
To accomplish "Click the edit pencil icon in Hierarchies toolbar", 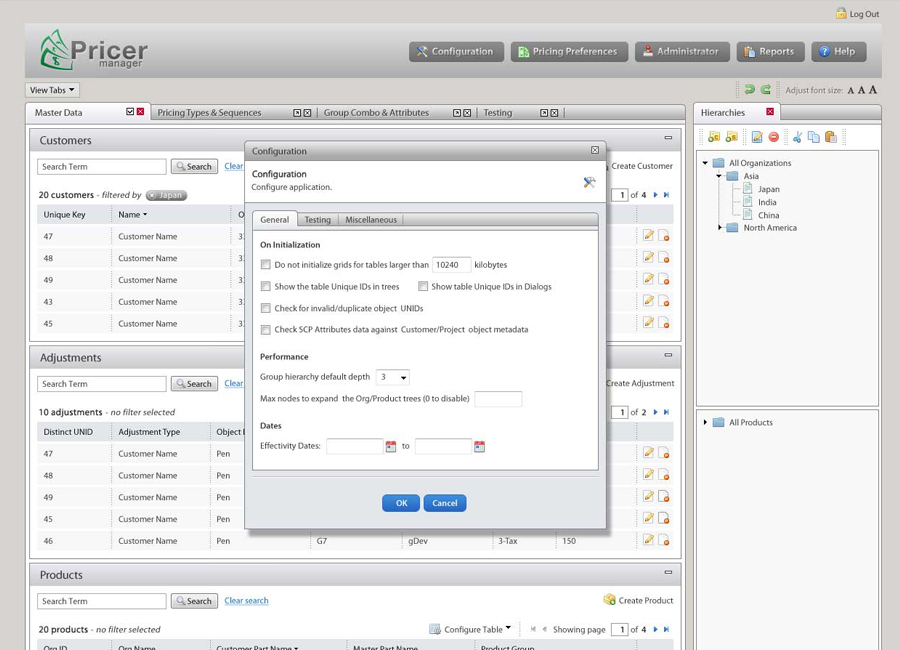I will [x=757, y=137].
